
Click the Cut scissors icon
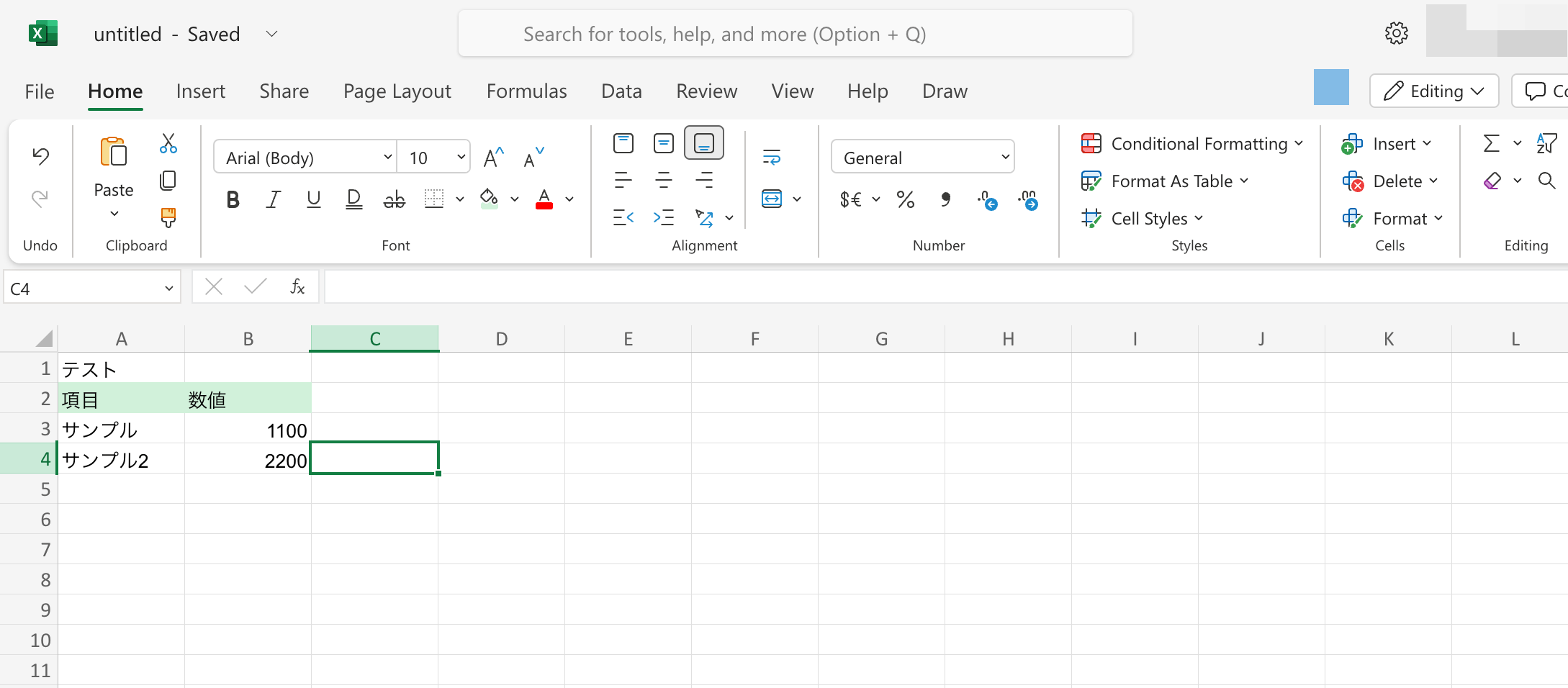click(168, 143)
